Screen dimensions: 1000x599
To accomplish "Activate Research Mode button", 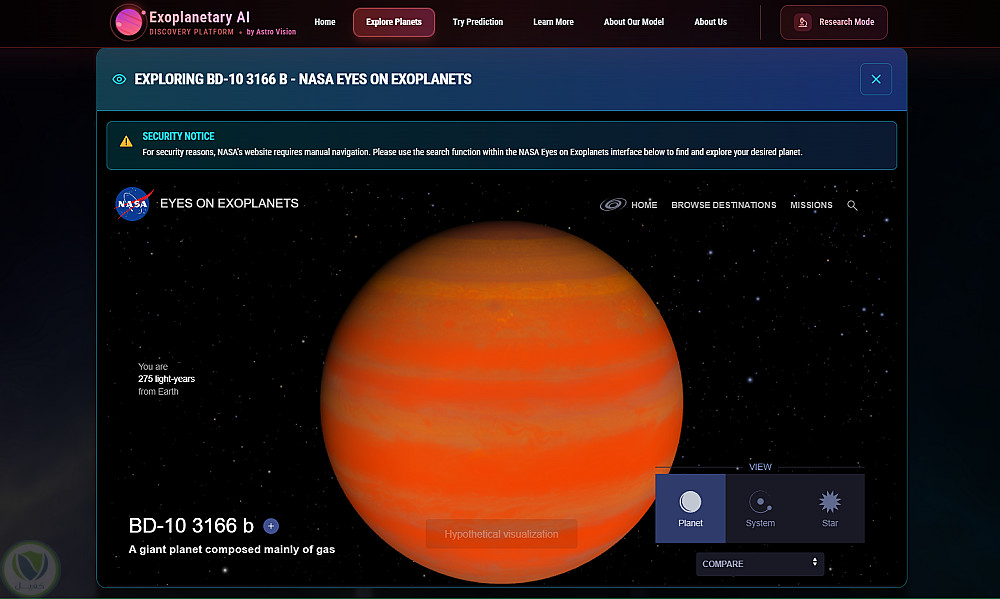I will pyautogui.click(x=834, y=22).
